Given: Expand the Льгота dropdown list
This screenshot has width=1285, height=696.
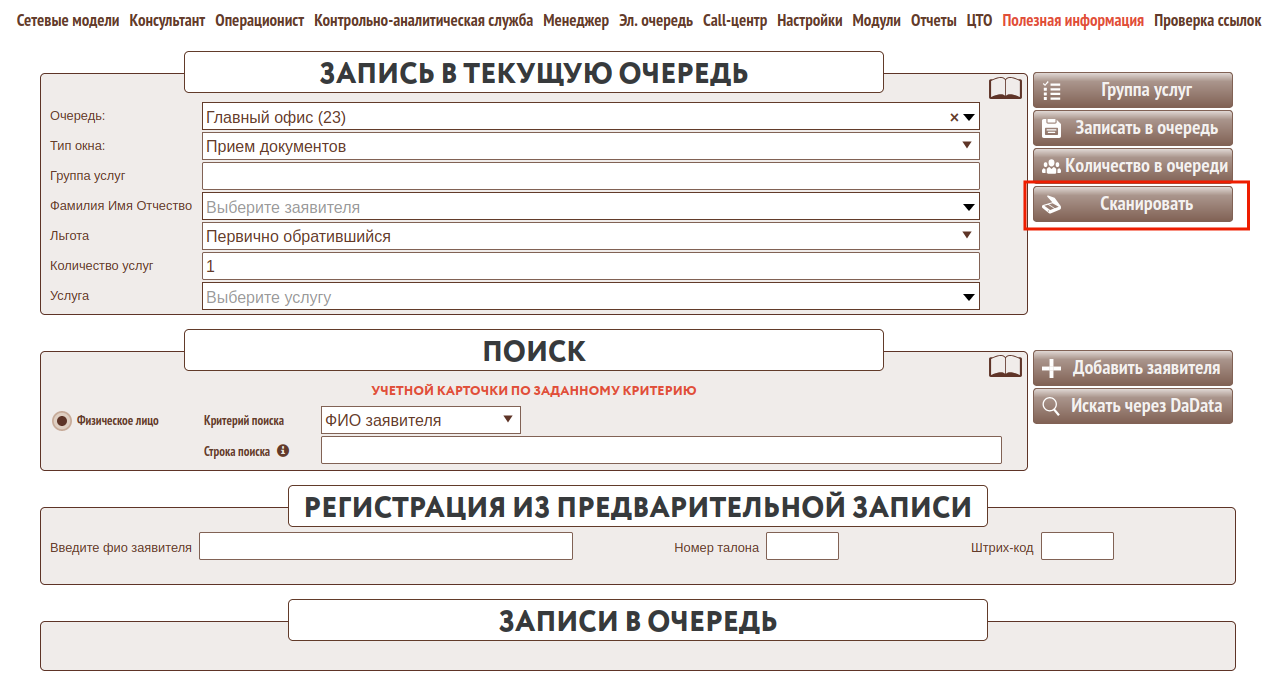Looking at the screenshot, I should (x=967, y=236).
